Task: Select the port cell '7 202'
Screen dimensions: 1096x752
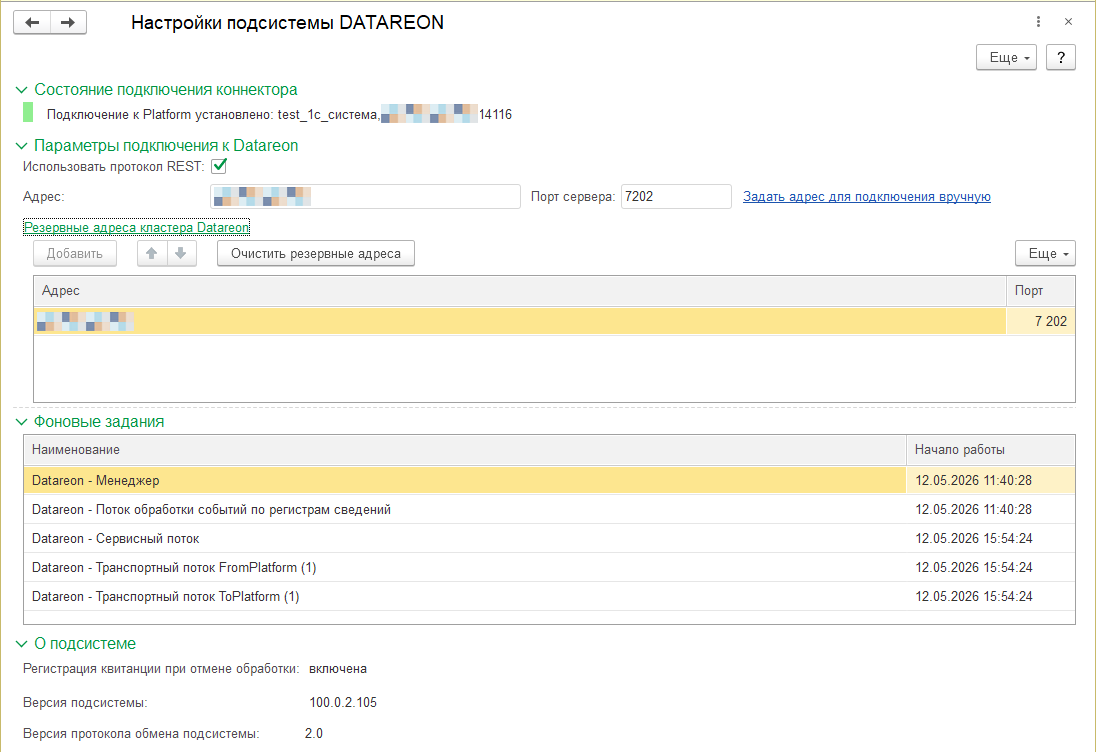Action: [1041, 321]
